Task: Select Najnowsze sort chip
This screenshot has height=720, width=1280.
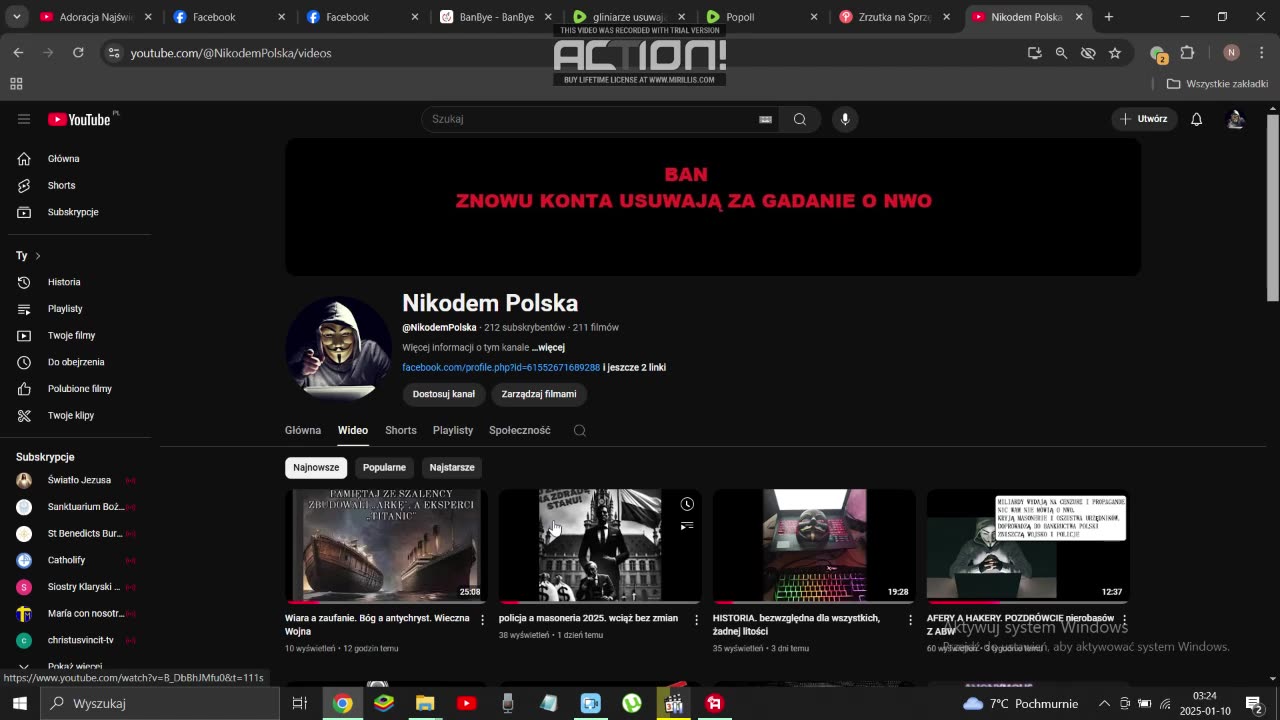Action: click(316, 467)
